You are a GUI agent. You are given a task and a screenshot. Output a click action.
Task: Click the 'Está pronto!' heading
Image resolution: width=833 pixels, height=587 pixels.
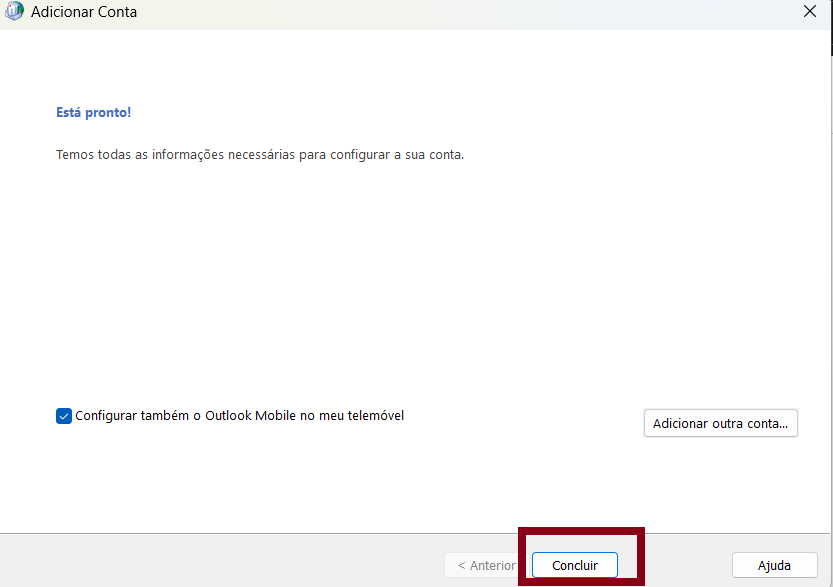[93, 112]
